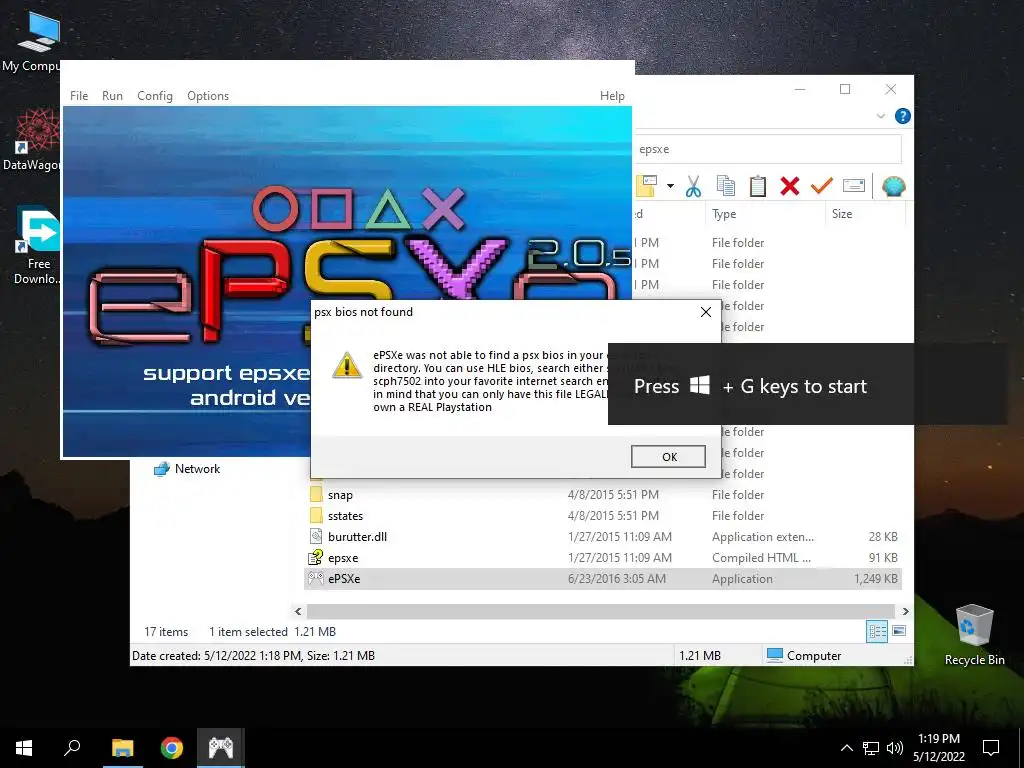Image resolution: width=1024 pixels, height=768 pixels.
Task: Click the Computer icon in status bar
Action: pos(775,655)
